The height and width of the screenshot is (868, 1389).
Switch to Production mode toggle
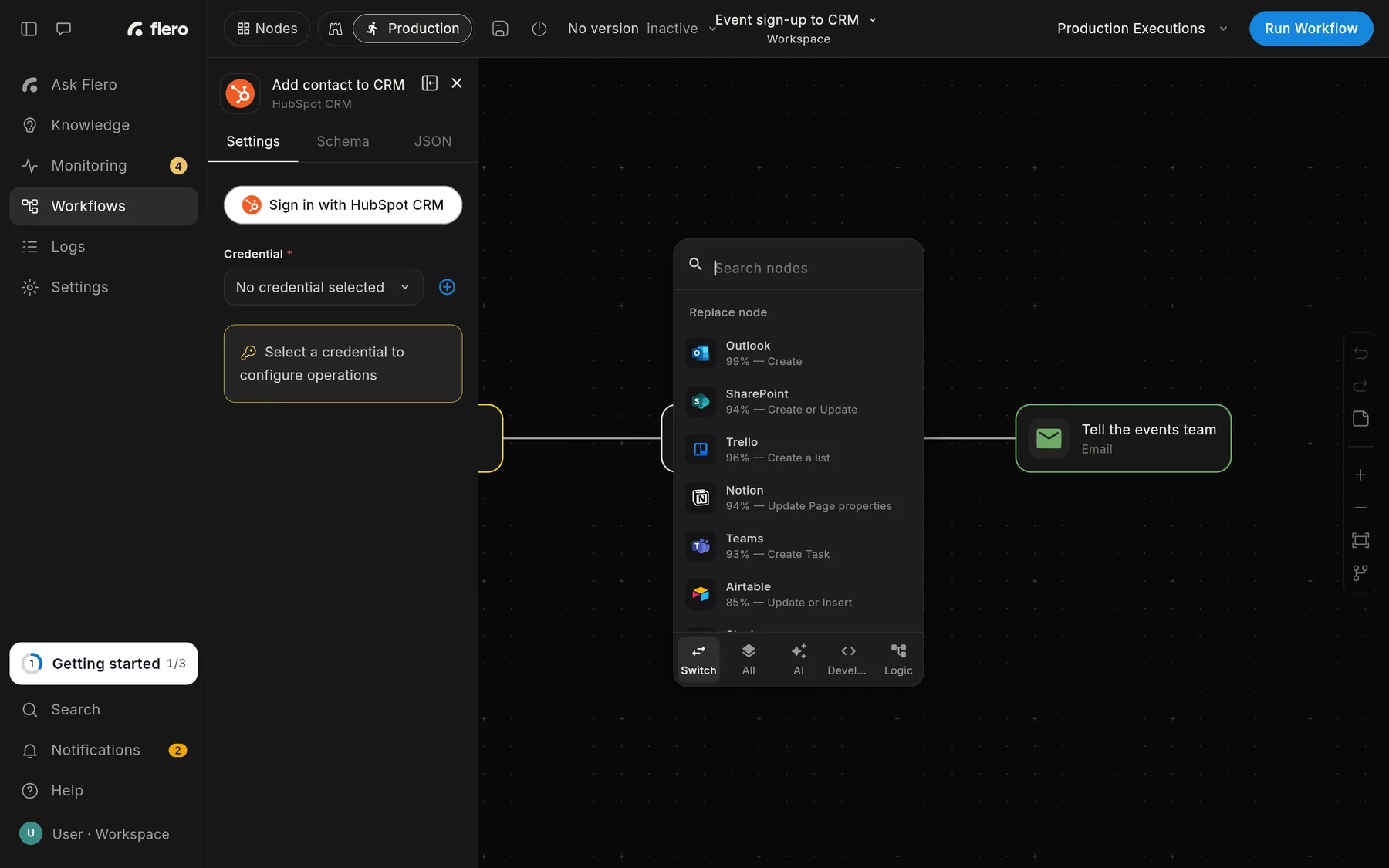412,29
